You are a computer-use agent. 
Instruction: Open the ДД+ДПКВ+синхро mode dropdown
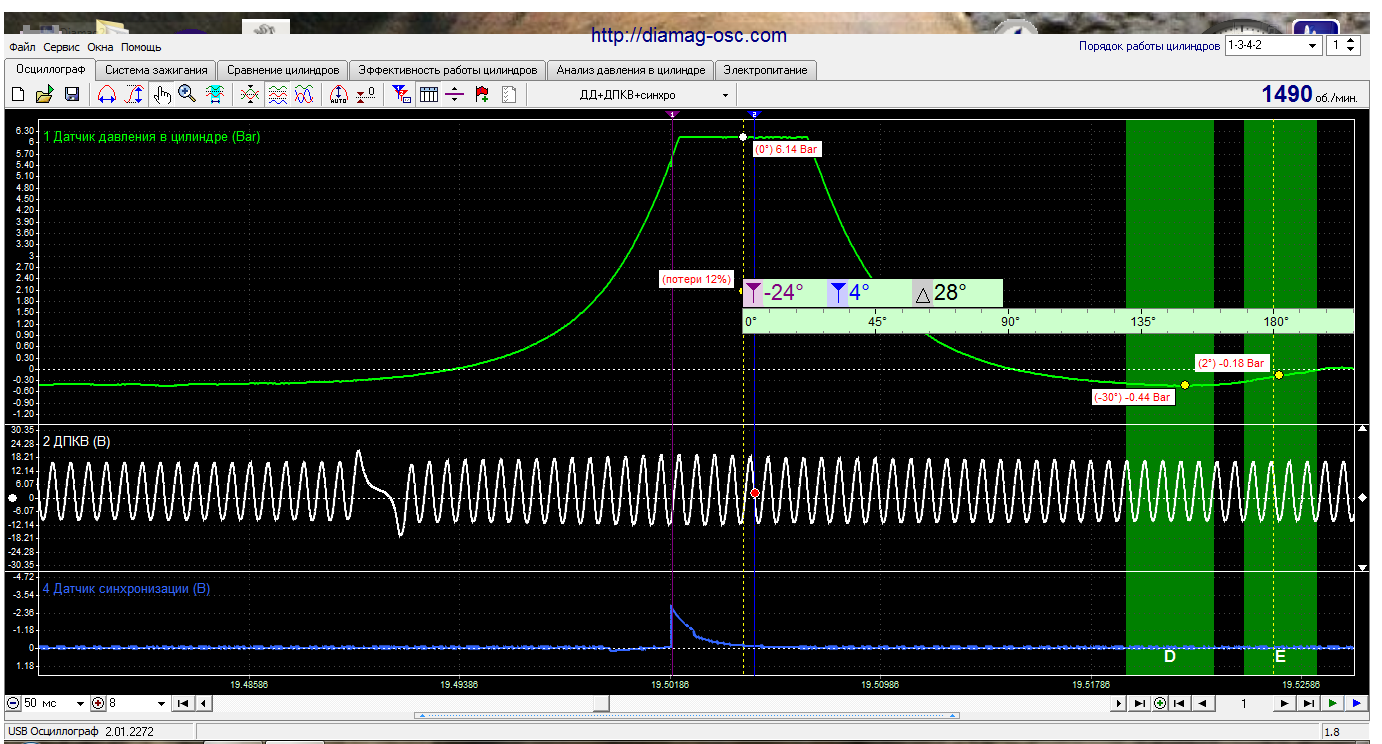click(655, 95)
